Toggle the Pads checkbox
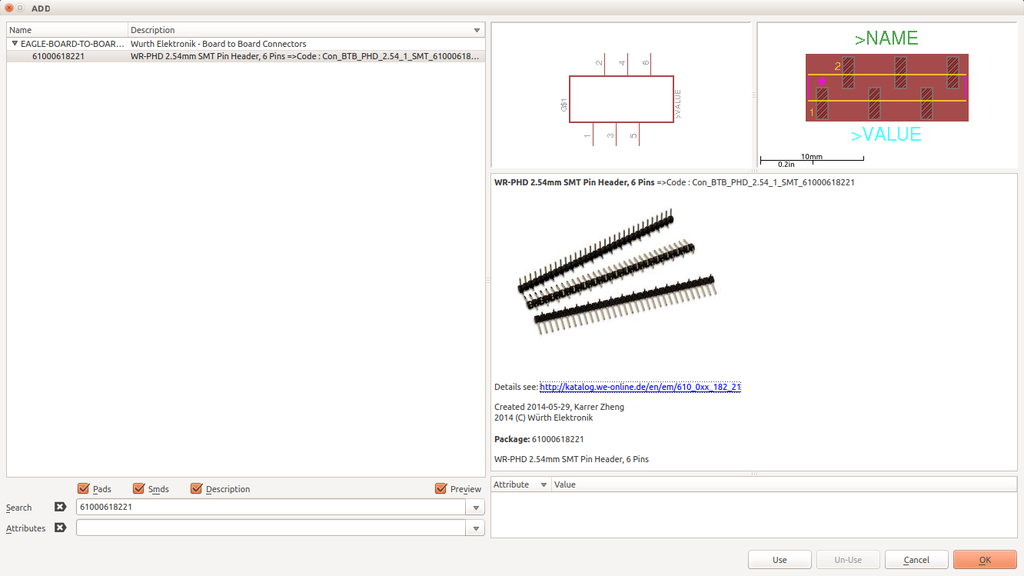This screenshot has height=576, width=1024. [x=83, y=488]
